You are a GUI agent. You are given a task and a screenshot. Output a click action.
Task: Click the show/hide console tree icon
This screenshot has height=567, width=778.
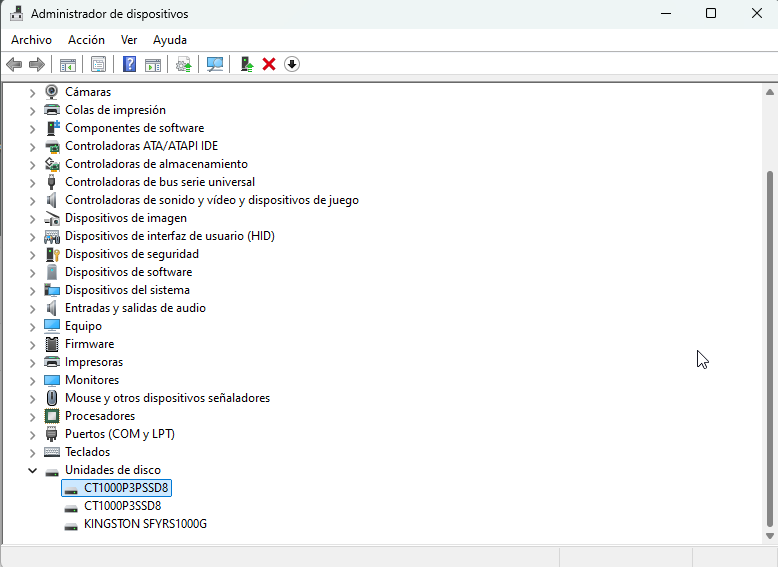tap(68, 64)
